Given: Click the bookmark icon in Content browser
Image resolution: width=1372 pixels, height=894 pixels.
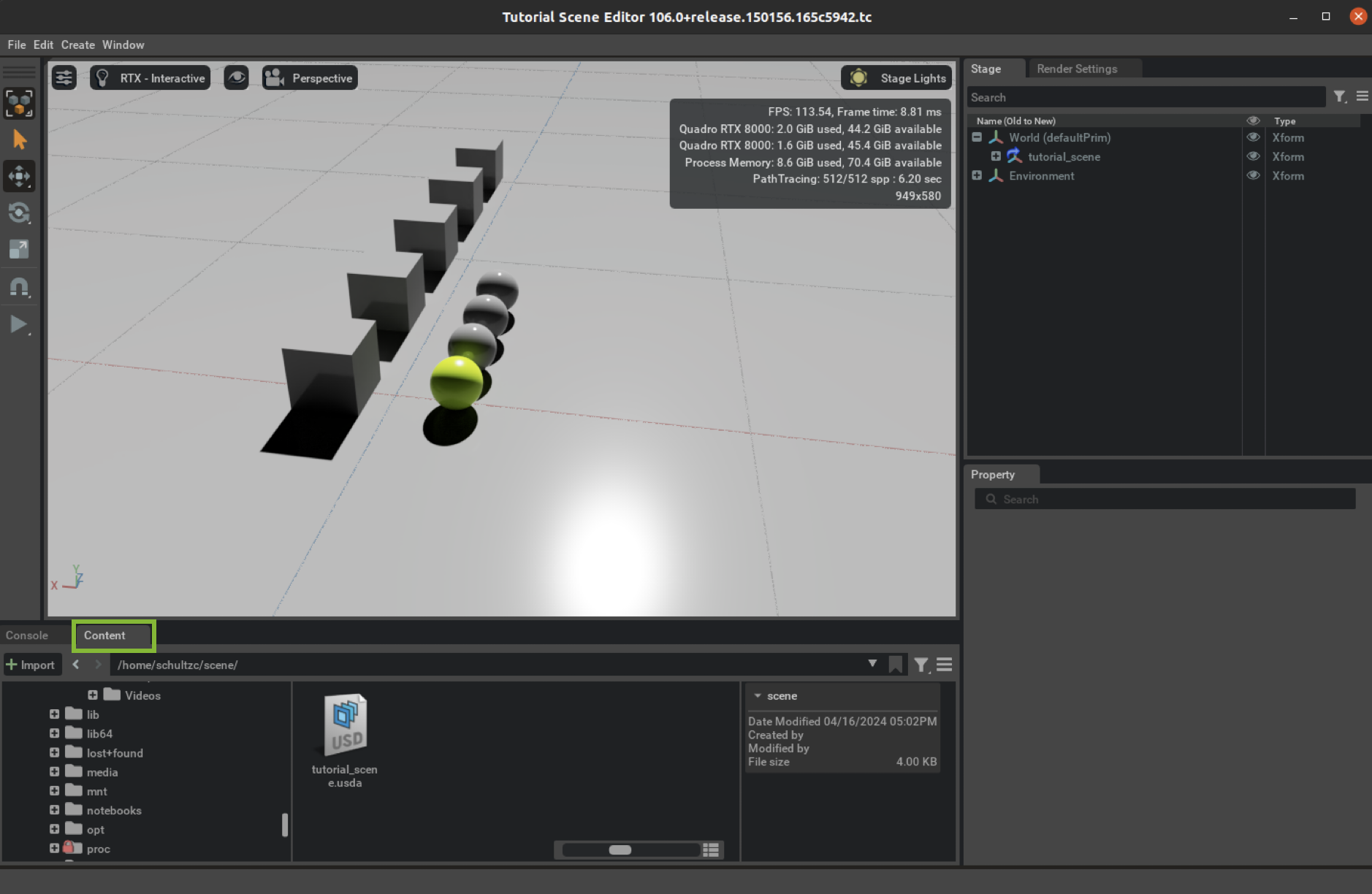Looking at the screenshot, I should (895, 665).
